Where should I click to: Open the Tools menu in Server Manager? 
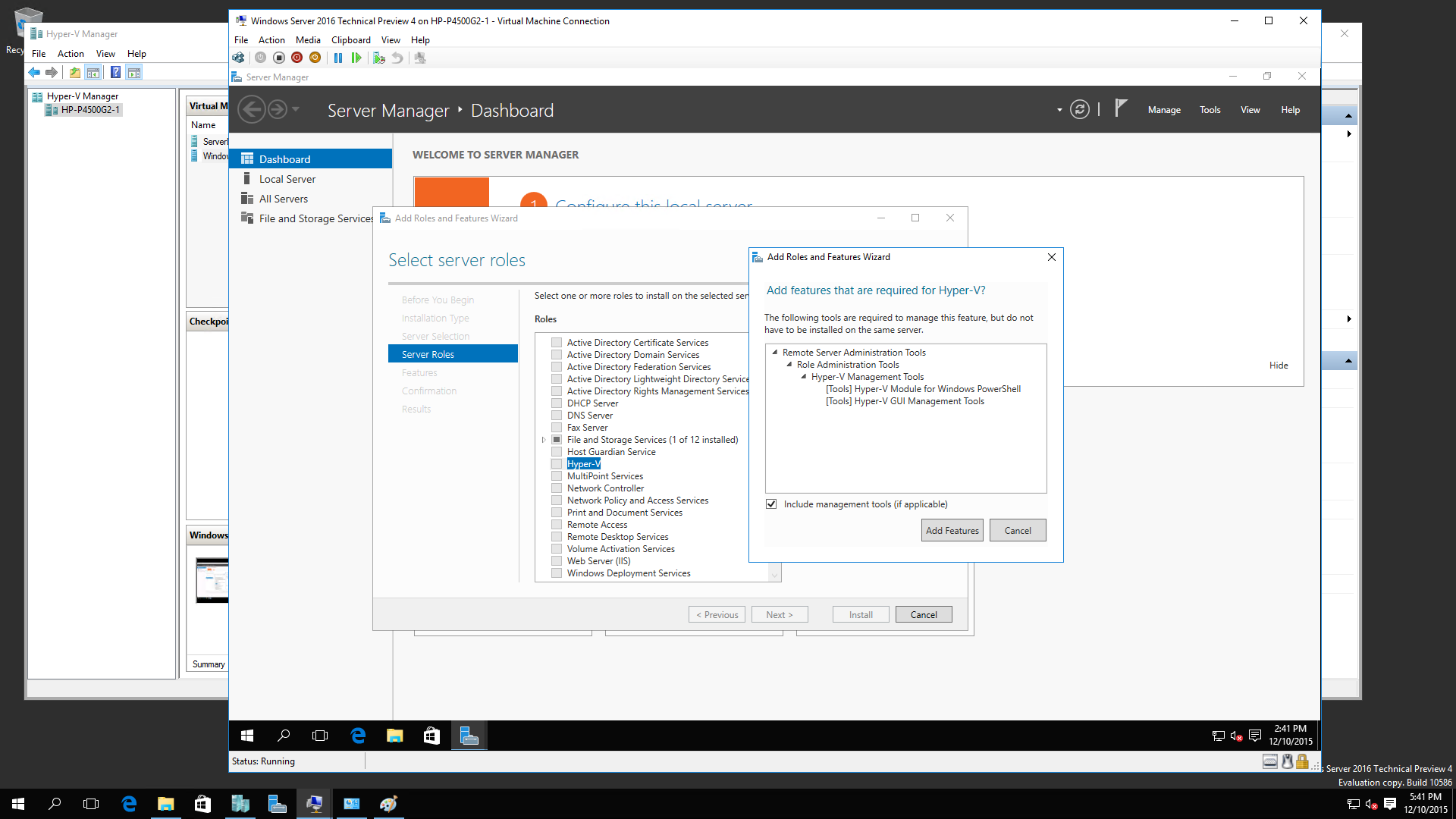pyautogui.click(x=1210, y=109)
